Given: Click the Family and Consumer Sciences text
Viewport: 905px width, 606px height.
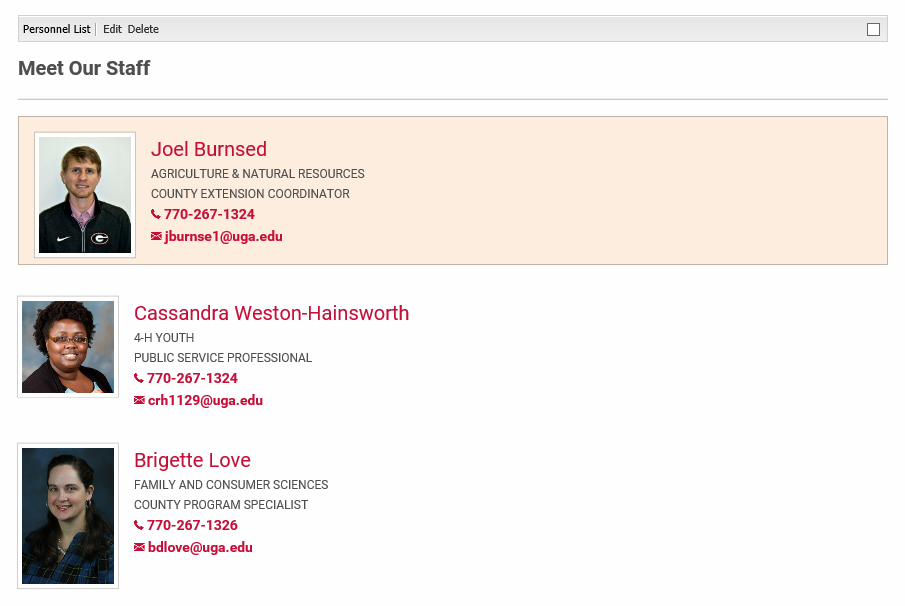Looking at the screenshot, I should click(x=231, y=485).
